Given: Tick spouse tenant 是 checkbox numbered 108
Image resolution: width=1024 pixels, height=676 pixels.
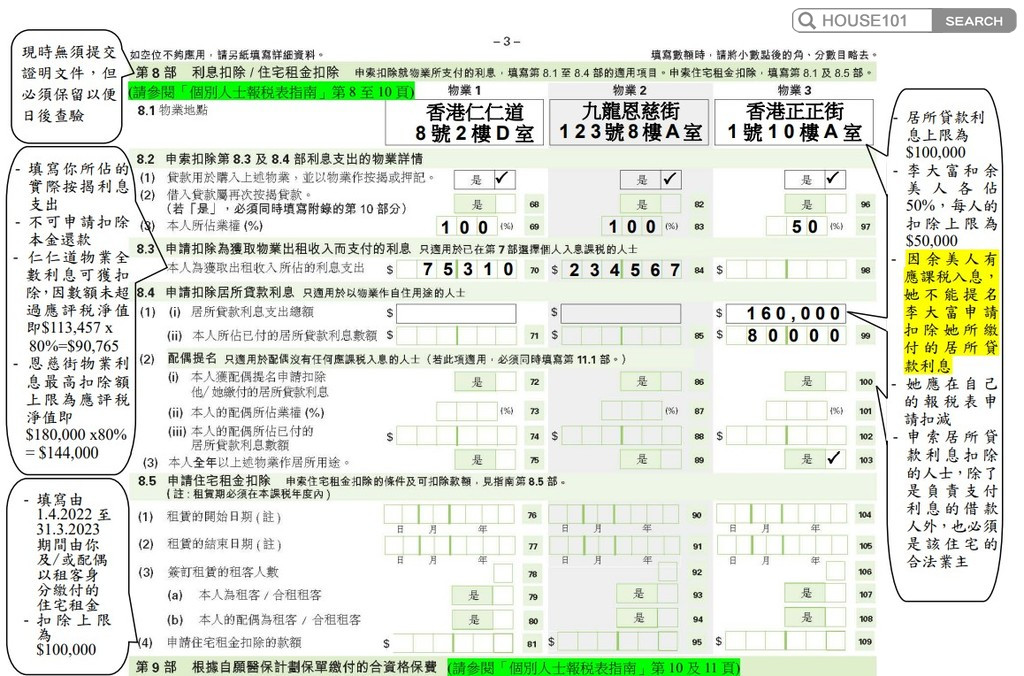Looking at the screenshot, I should click(x=835, y=617).
